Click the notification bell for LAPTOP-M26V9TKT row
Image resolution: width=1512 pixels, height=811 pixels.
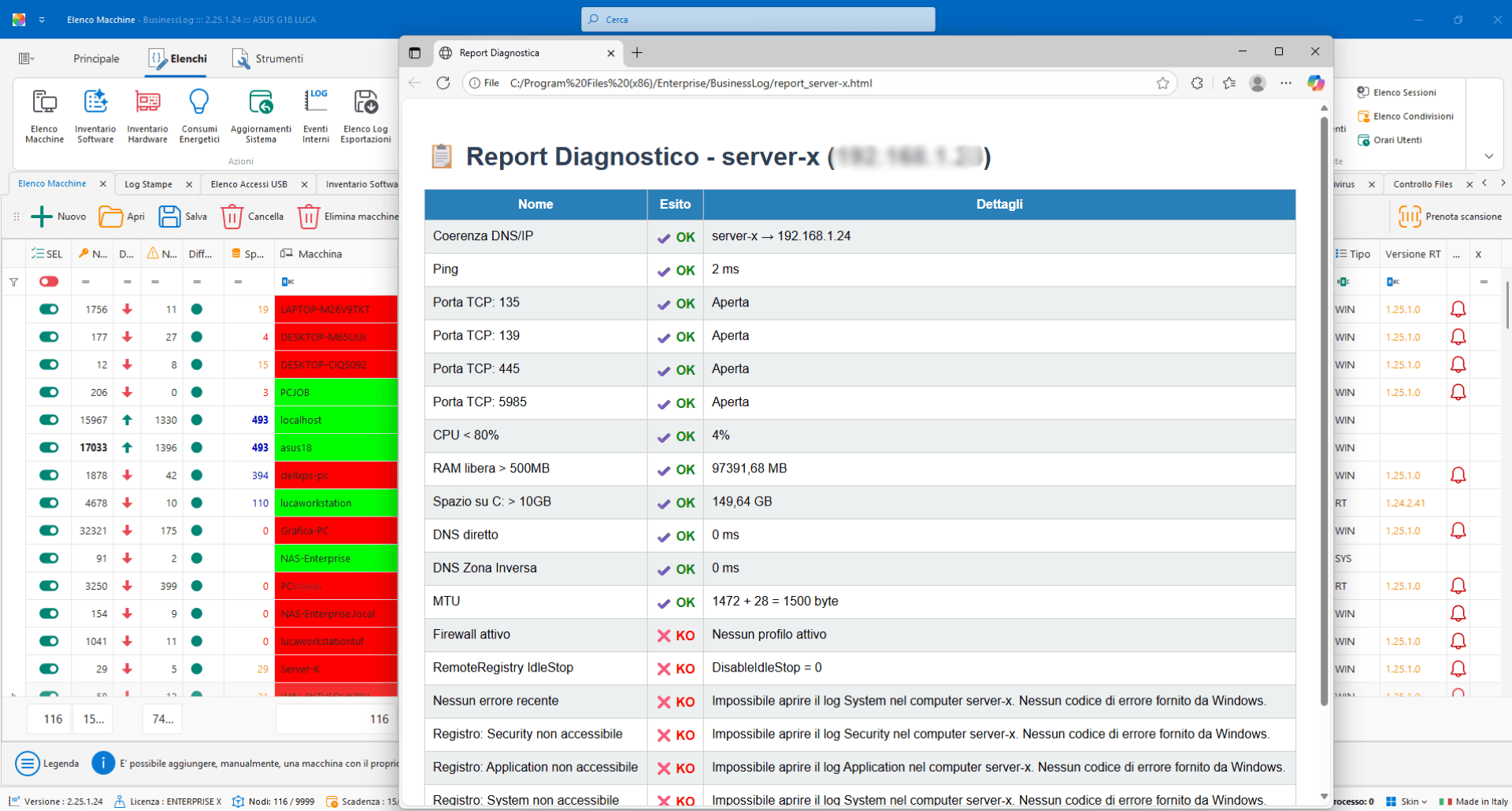(1458, 309)
